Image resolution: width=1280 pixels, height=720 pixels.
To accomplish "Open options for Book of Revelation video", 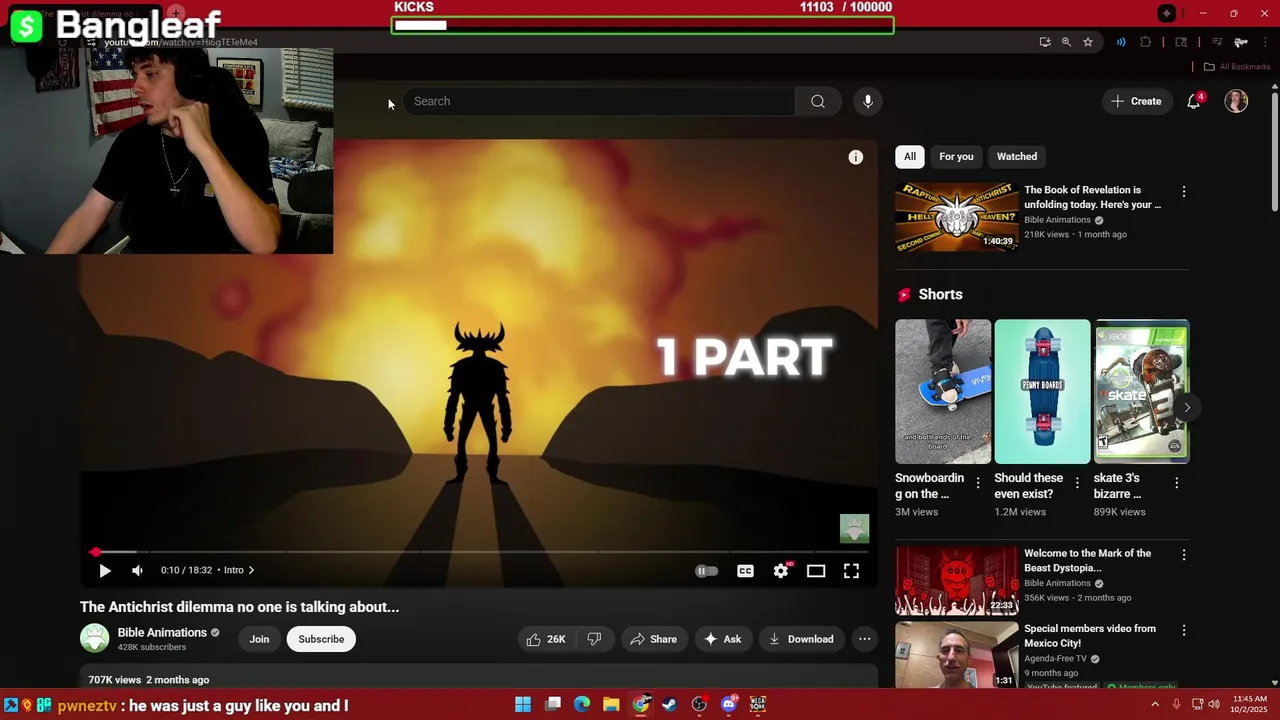I will pos(1184,191).
